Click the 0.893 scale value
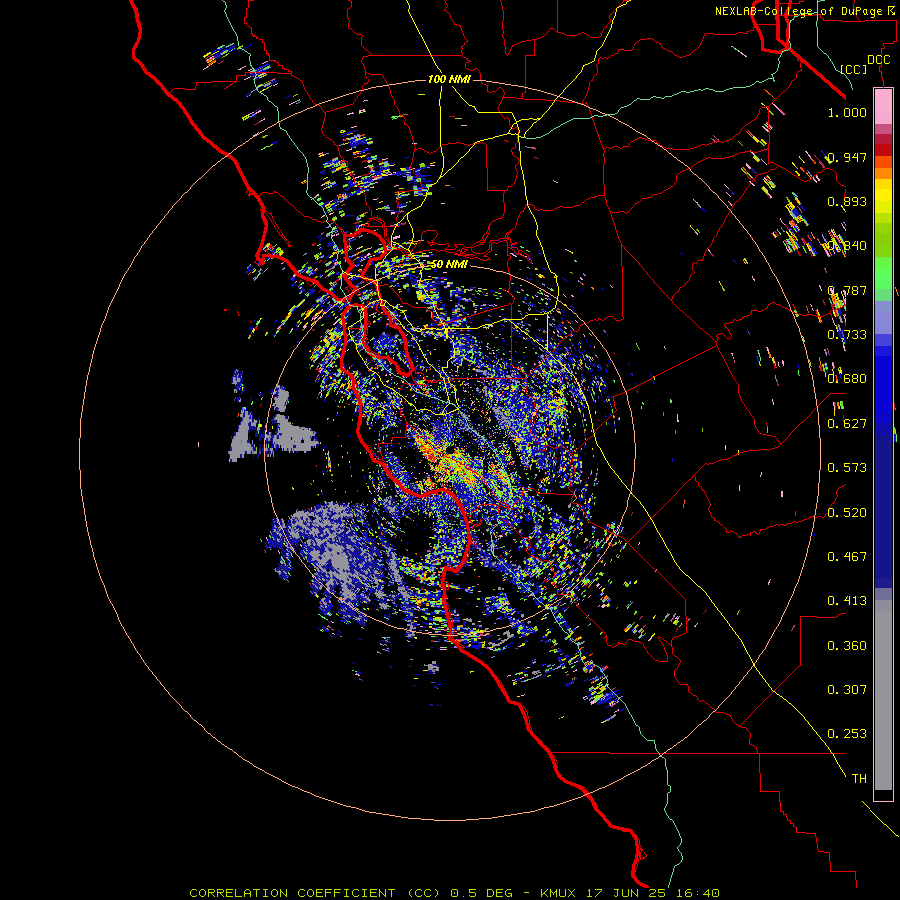The width and height of the screenshot is (900, 900). [847, 201]
